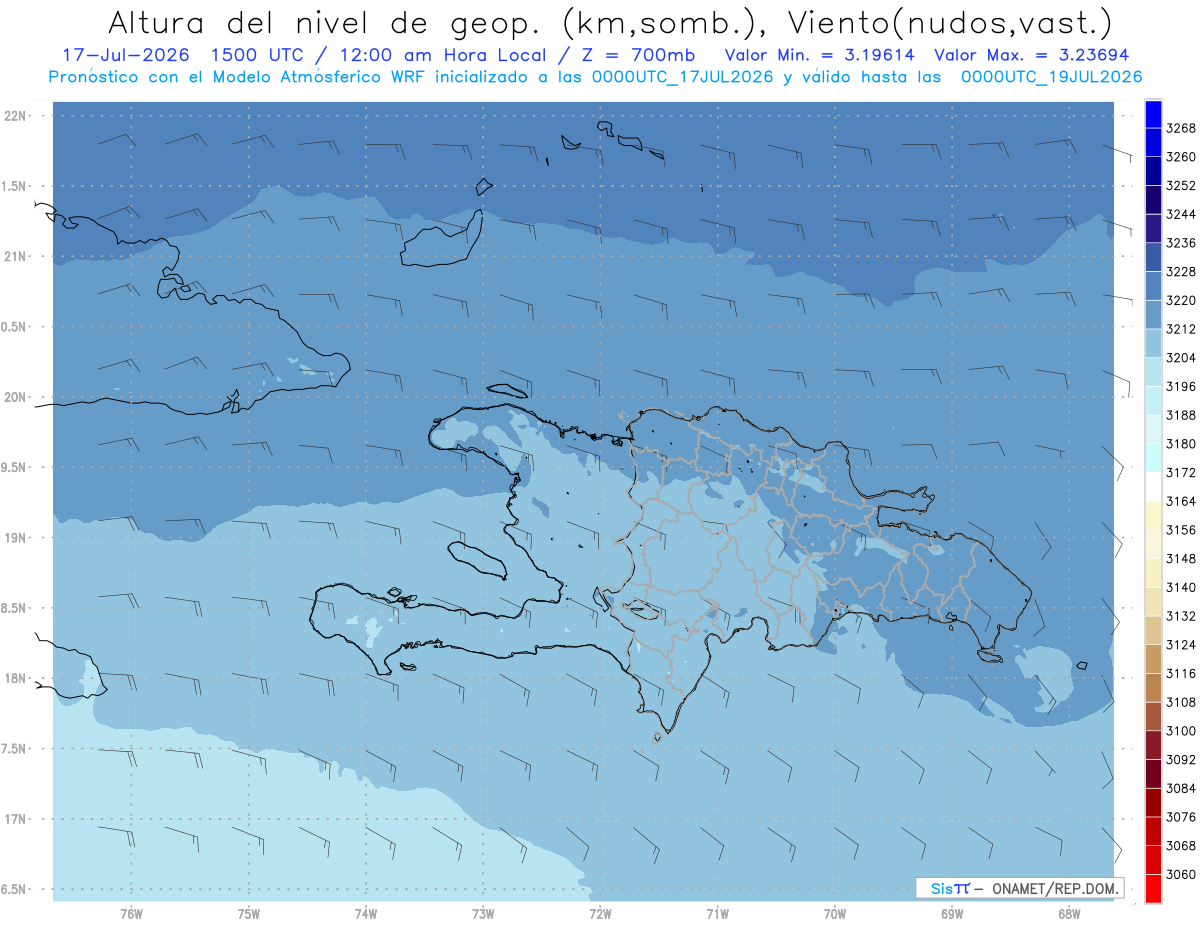Click the swatch between 3204 and 3196
This screenshot has width=1200, height=927.
click(1153, 372)
